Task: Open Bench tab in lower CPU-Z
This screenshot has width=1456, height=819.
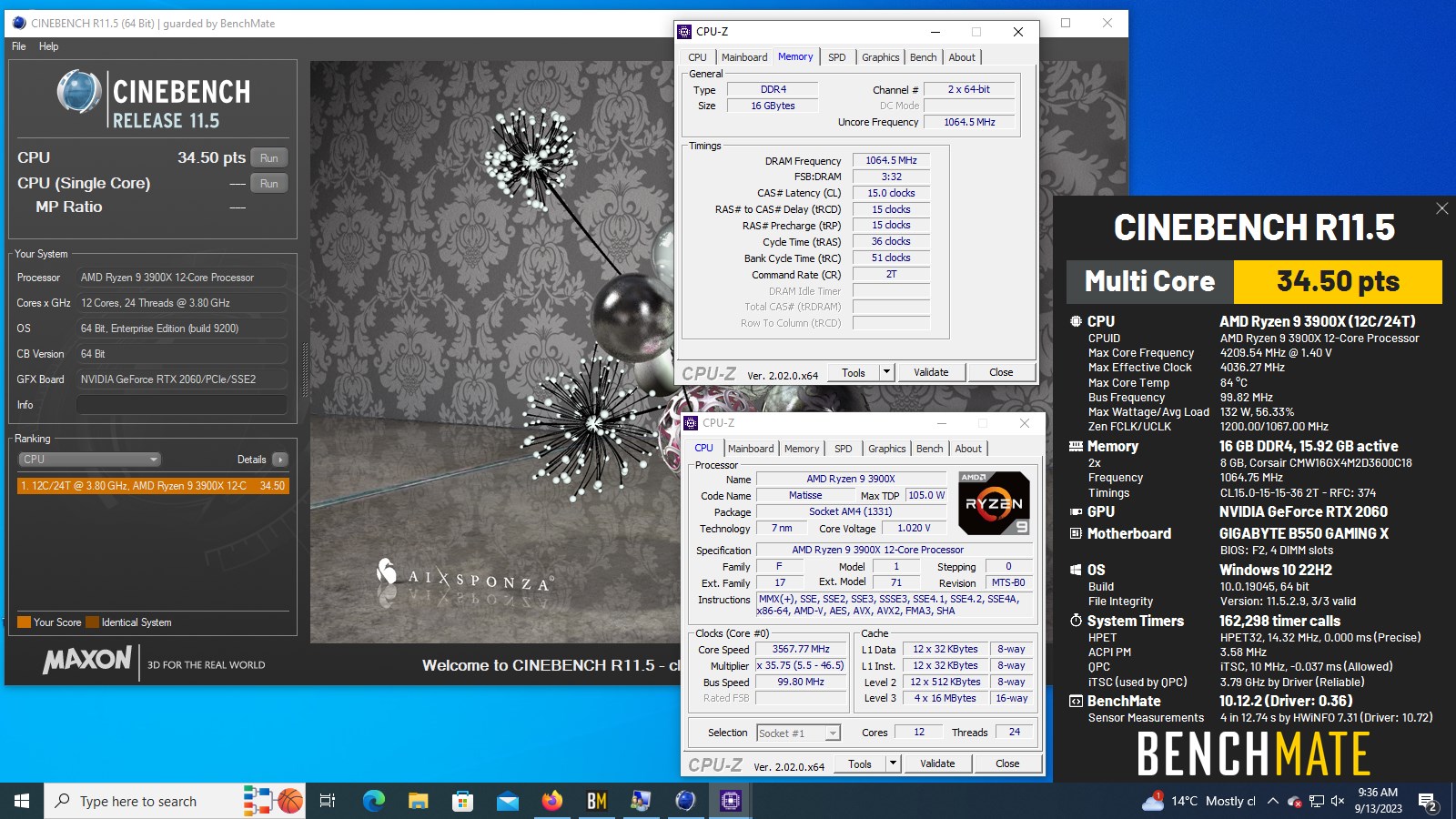Action: click(x=929, y=449)
